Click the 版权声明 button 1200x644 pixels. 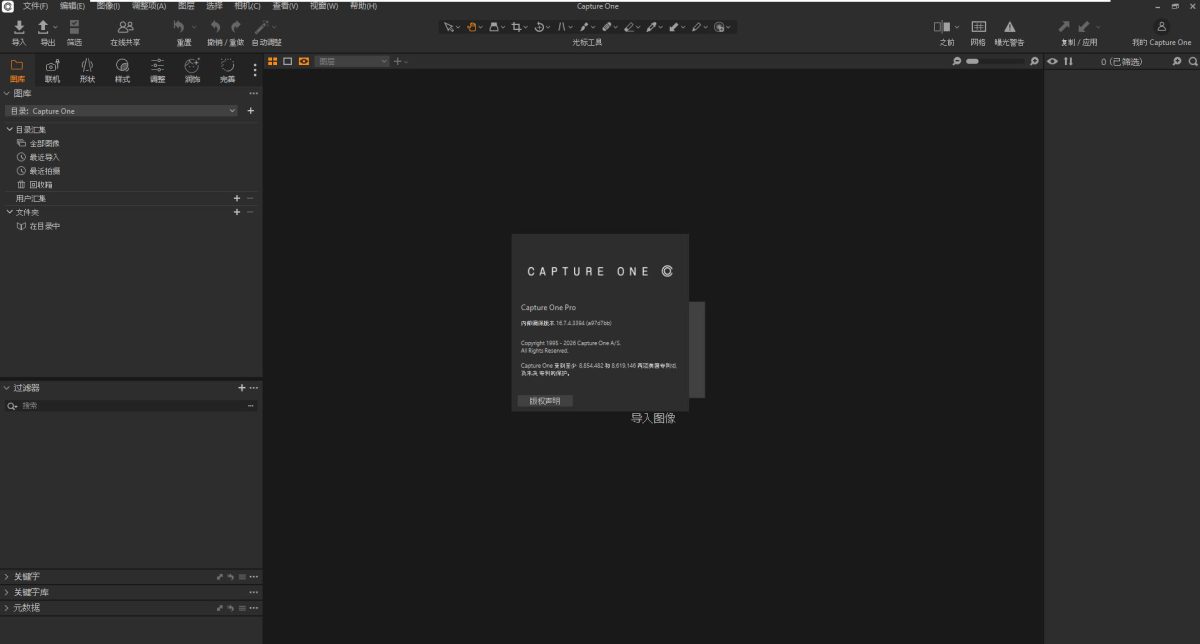pos(545,401)
